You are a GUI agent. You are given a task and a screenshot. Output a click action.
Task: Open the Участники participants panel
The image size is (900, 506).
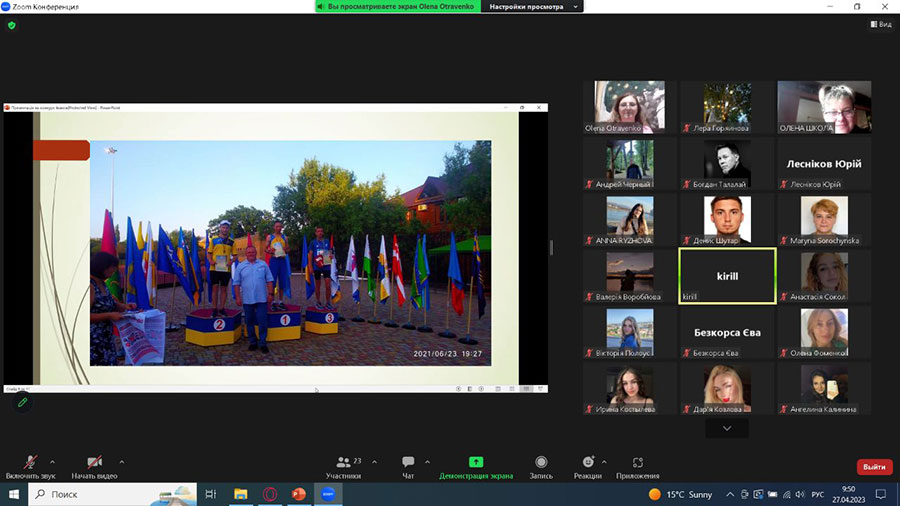pyautogui.click(x=343, y=465)
